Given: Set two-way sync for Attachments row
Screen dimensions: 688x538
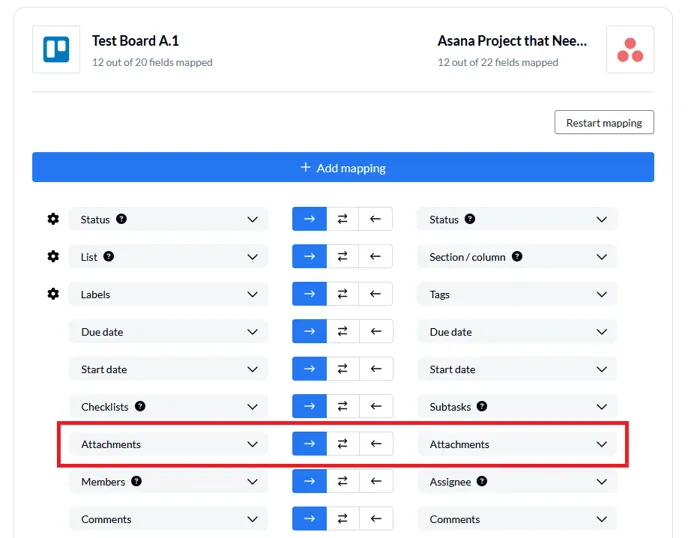Looking at the screenshot, I should [342, 444].
